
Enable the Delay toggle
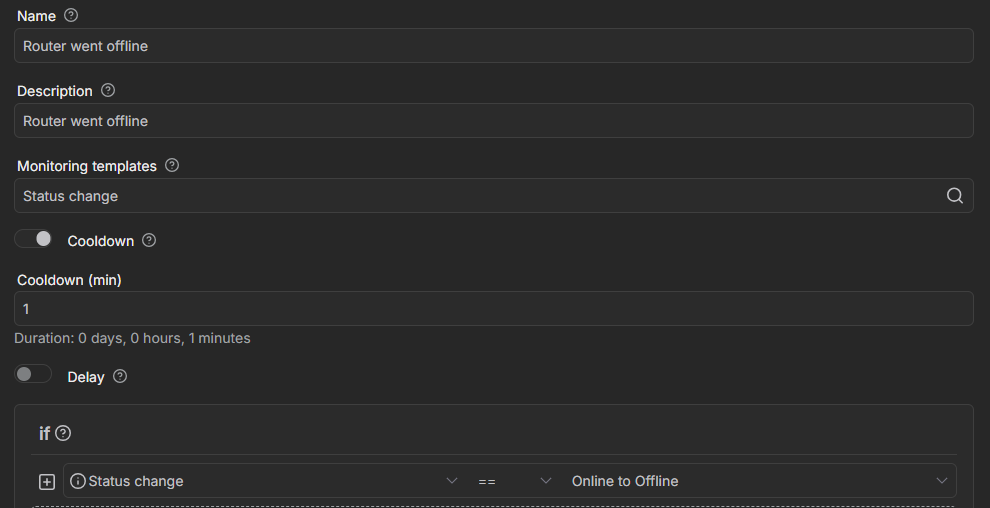[x=34, y=375]
